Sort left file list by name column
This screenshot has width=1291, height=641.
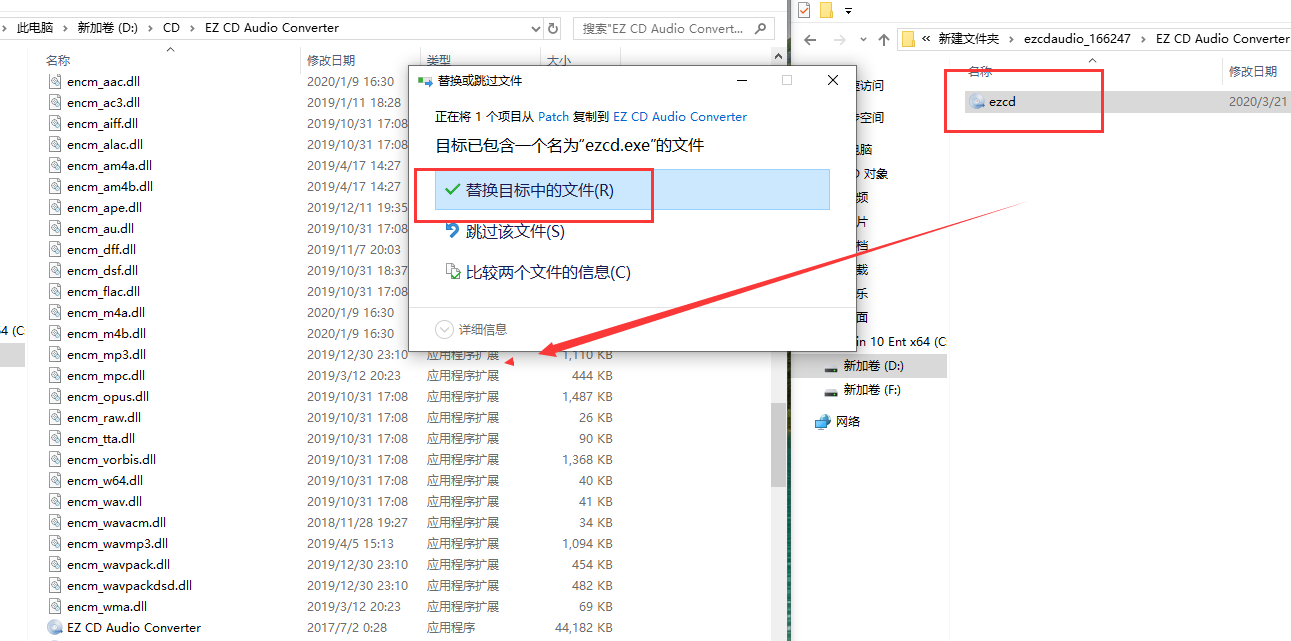click(58, 60)
